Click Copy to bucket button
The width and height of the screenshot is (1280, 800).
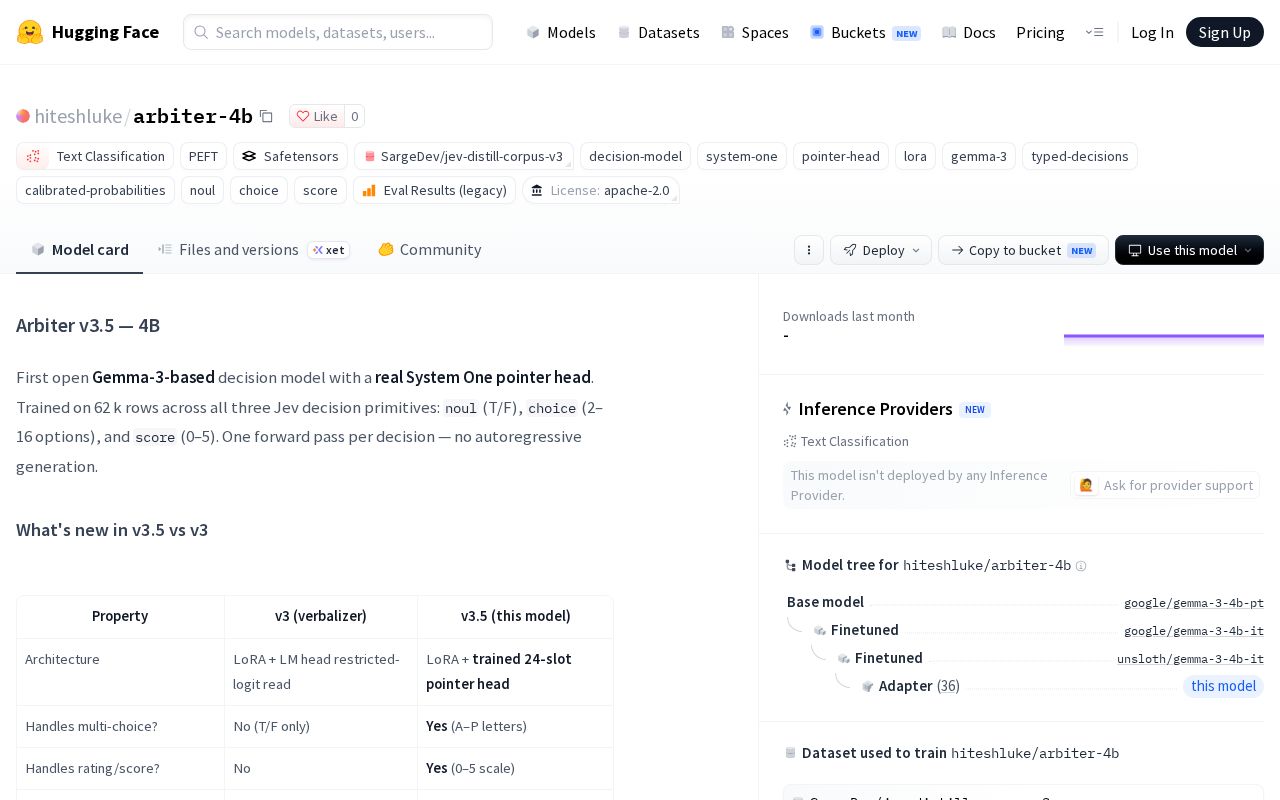point(1023,250)
